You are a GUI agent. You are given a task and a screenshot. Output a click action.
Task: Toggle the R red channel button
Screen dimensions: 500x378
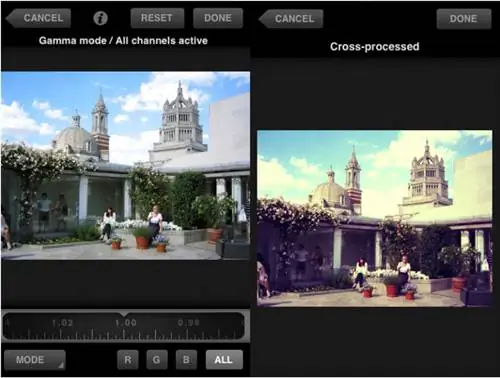[128, 360]
